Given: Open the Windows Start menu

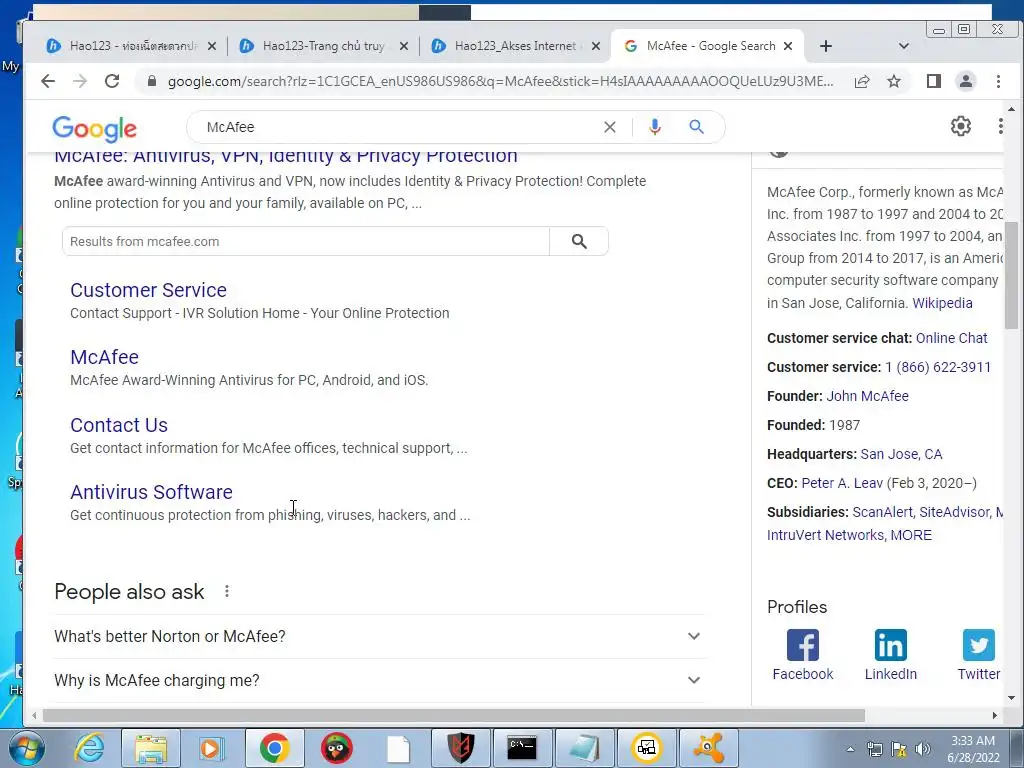Looking at the screenshot, I should coord(26,748).
